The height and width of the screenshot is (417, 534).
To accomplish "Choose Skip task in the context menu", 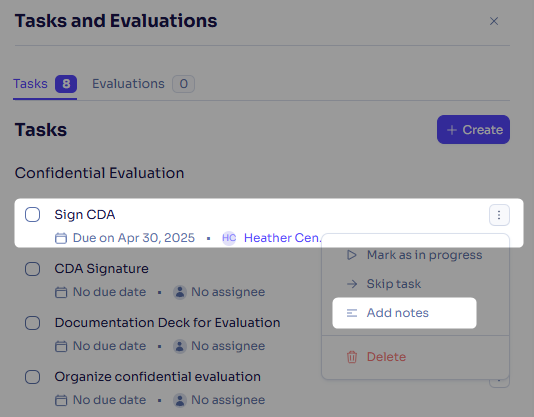I will [404, 284].
